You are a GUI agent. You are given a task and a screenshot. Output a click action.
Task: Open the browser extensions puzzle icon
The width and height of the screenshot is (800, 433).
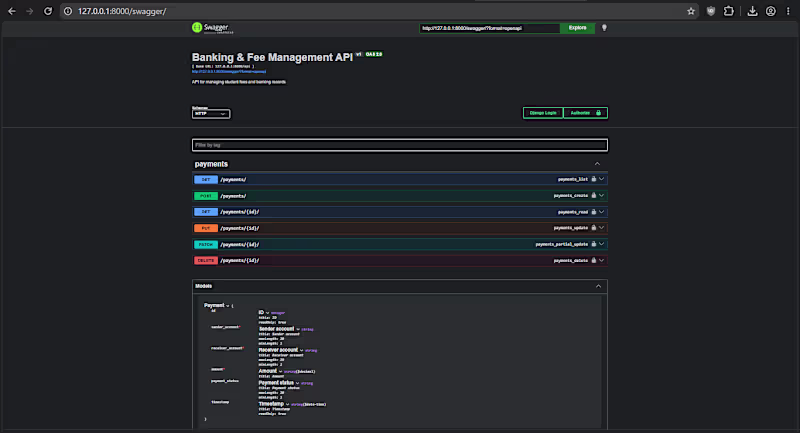click(x=729, y=11)
